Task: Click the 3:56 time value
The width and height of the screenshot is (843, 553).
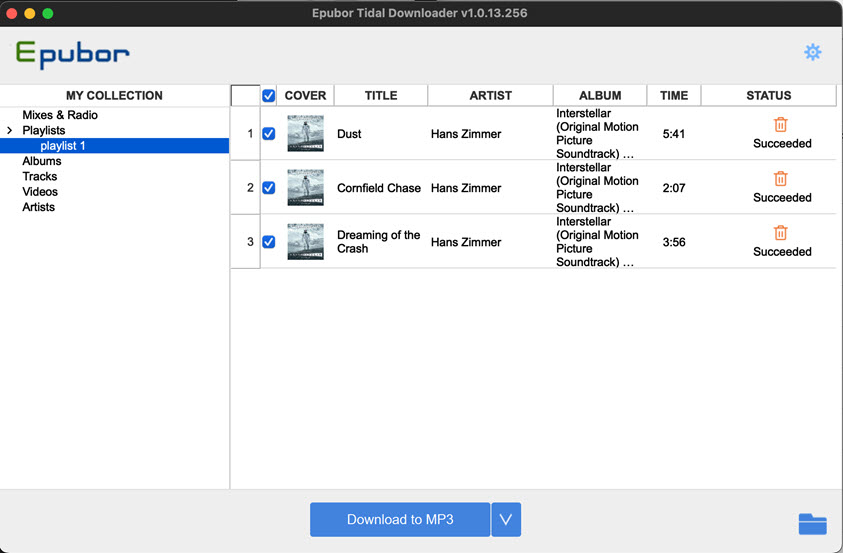Action: [x=674, y=242]
